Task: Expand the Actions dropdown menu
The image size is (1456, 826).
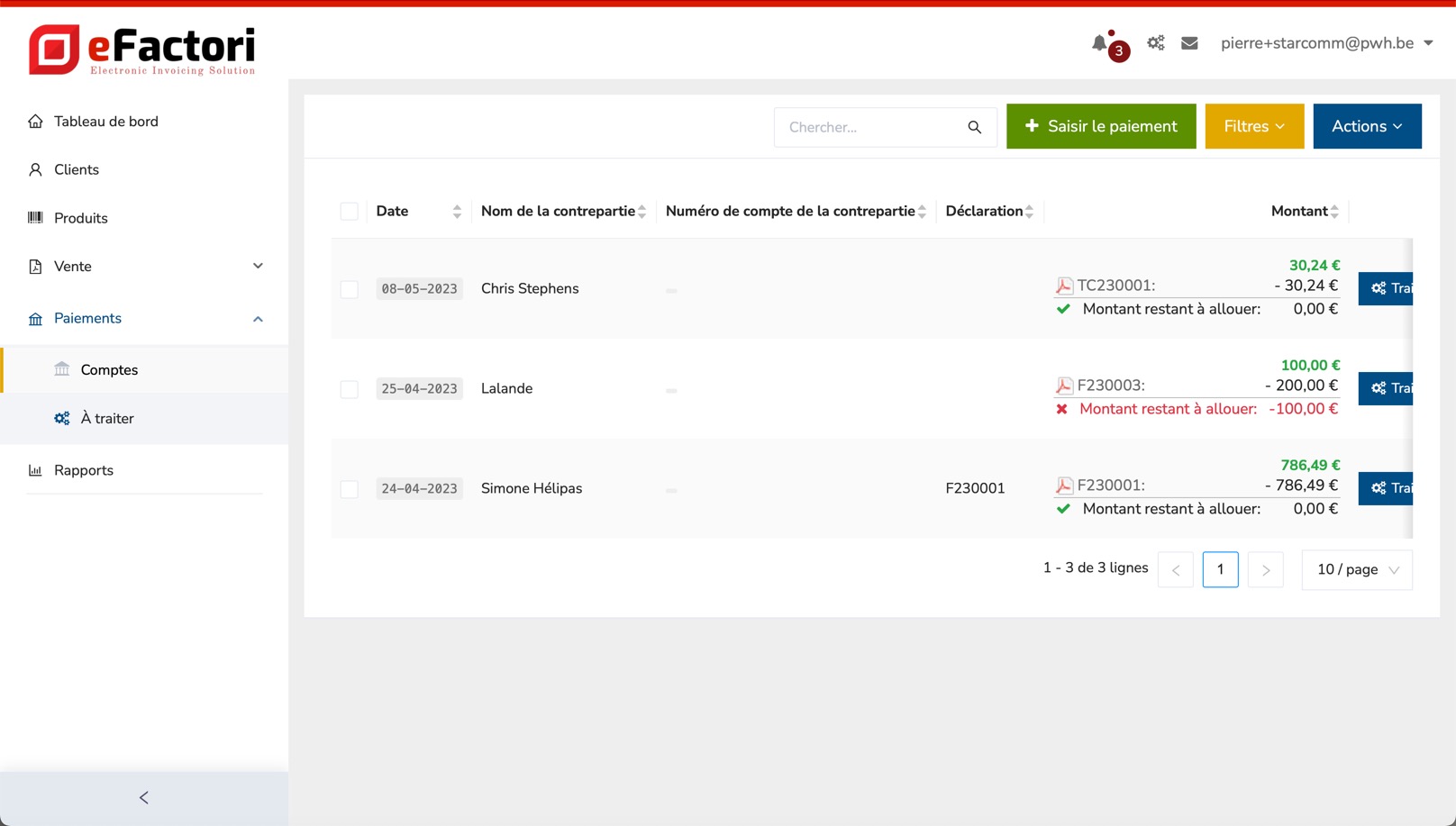Action: (x=1366, y=127)
